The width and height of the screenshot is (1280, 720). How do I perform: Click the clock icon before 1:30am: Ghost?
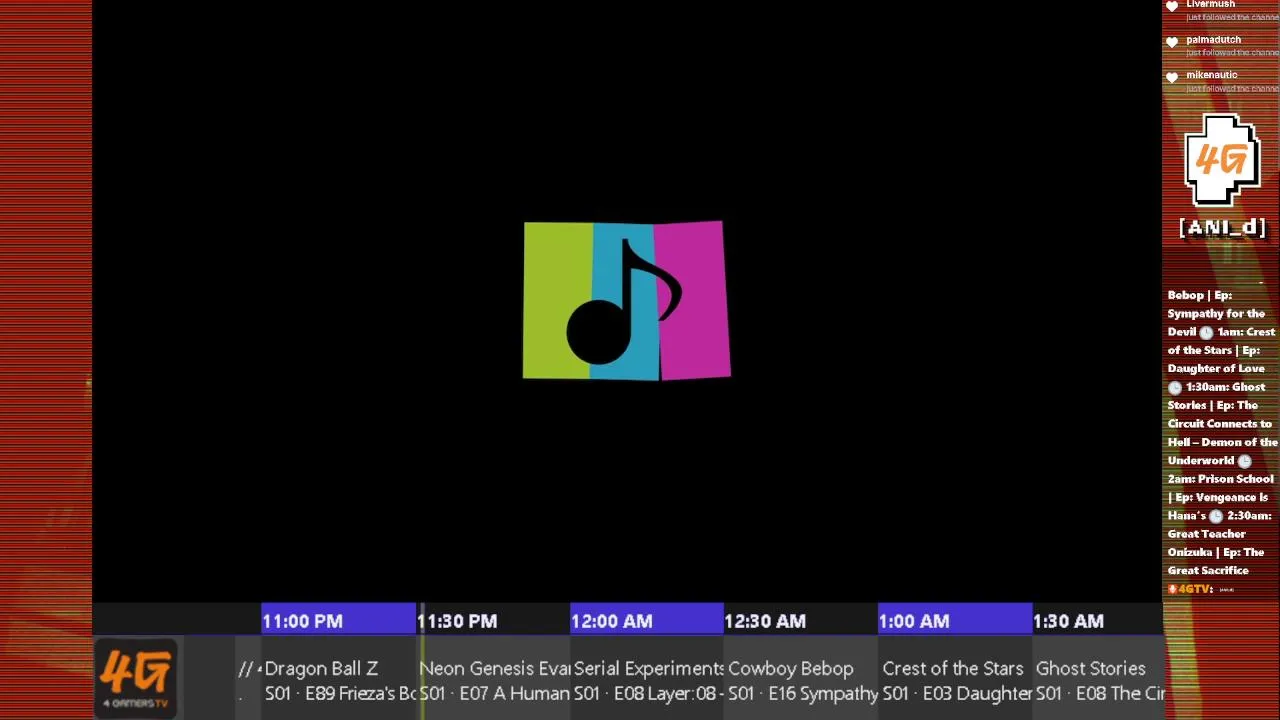coord(1175,387)
